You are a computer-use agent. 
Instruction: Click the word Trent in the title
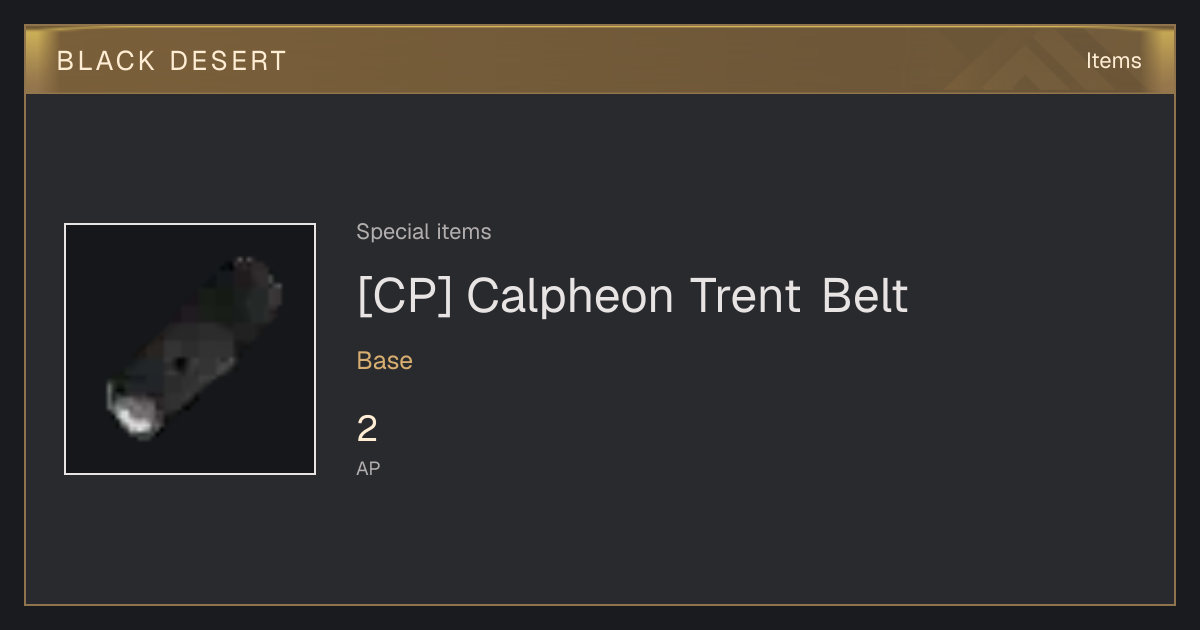pyautogui.click(x=746, y=296)
